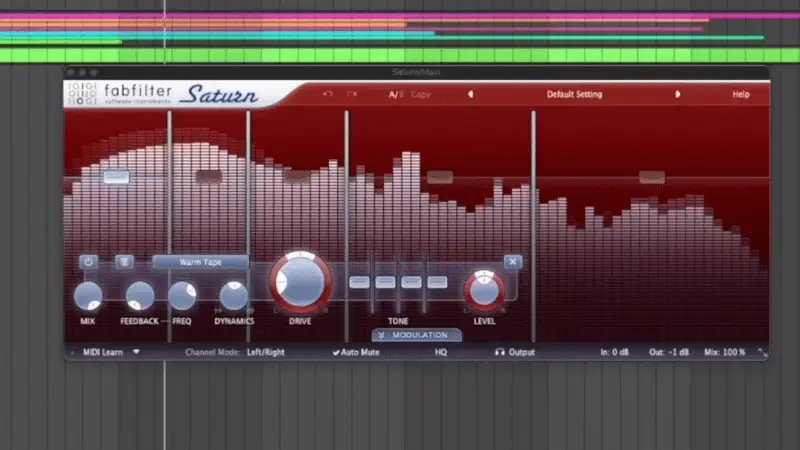This screenshot has width=800, height=450.
Task: Select the second band's level handle
Action: (x=209, y=177)
